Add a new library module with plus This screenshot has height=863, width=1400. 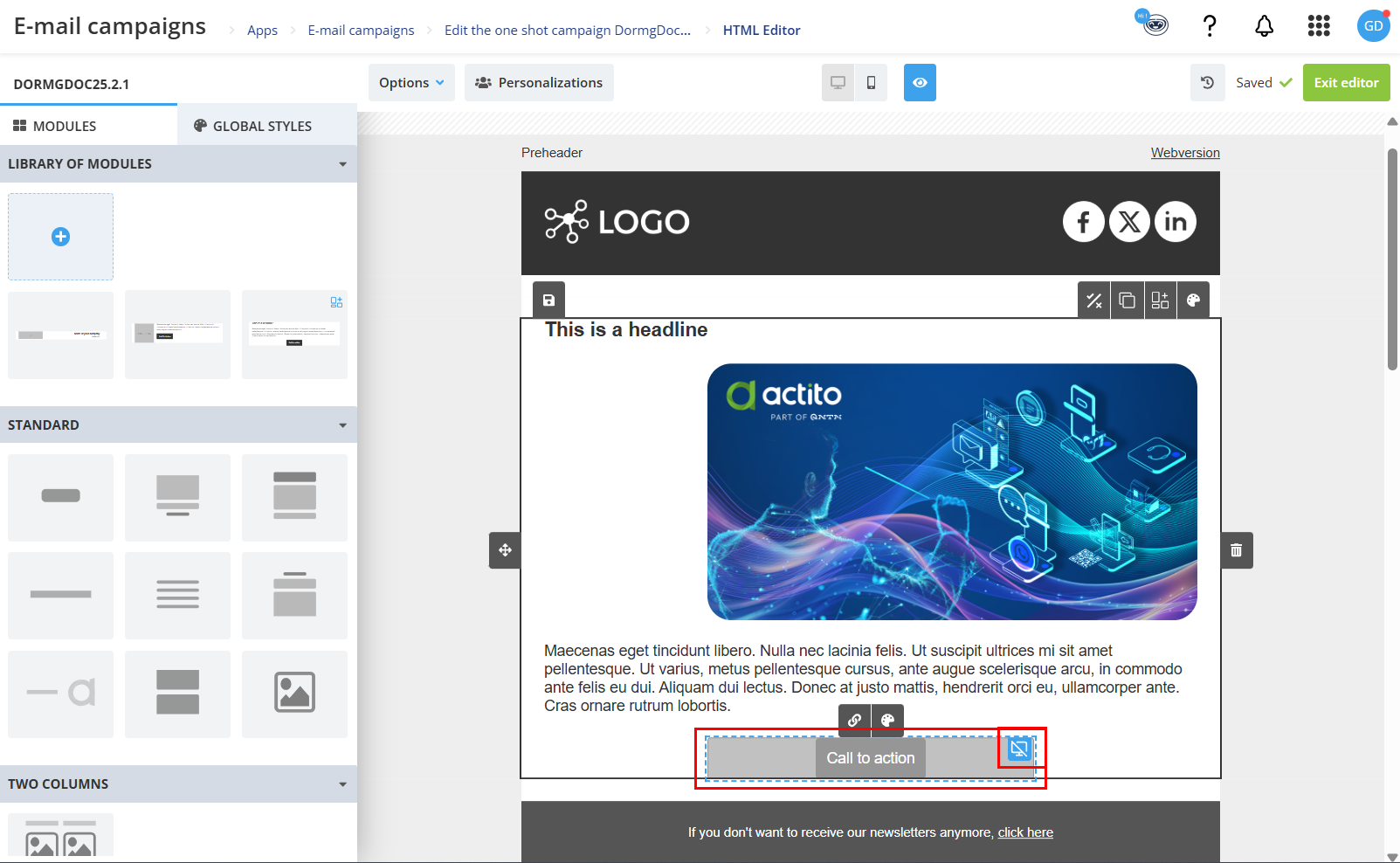coord(60,237)
